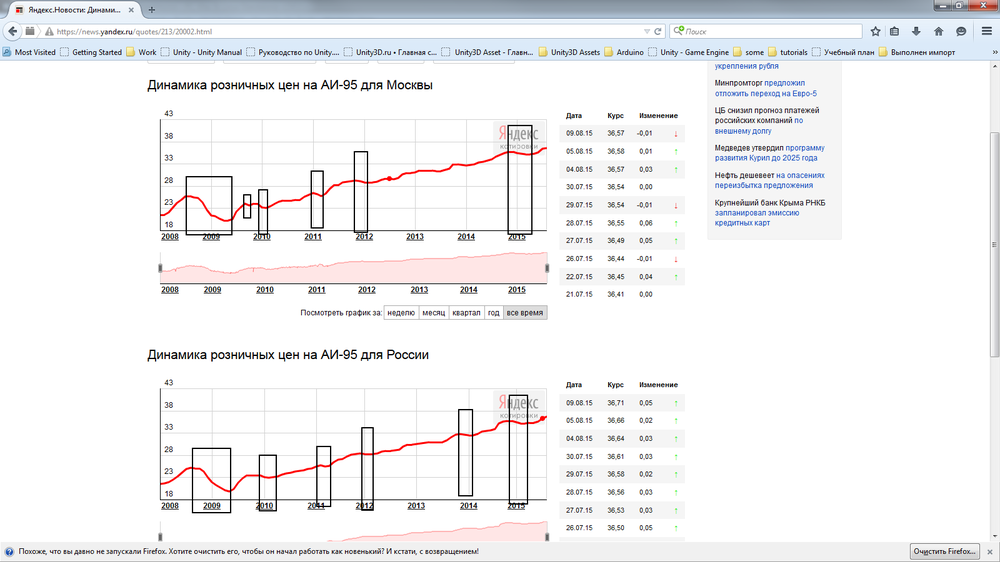
Task: Open the search engine selector dropdown
Action: click(680, 31)
